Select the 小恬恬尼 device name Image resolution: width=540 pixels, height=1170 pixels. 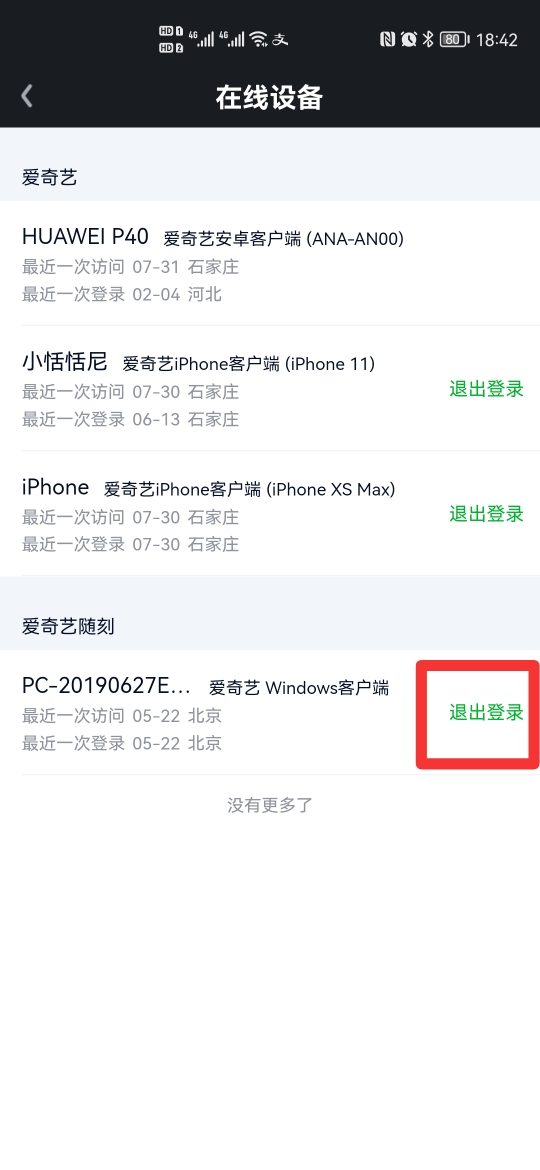(x=65, y=363)
